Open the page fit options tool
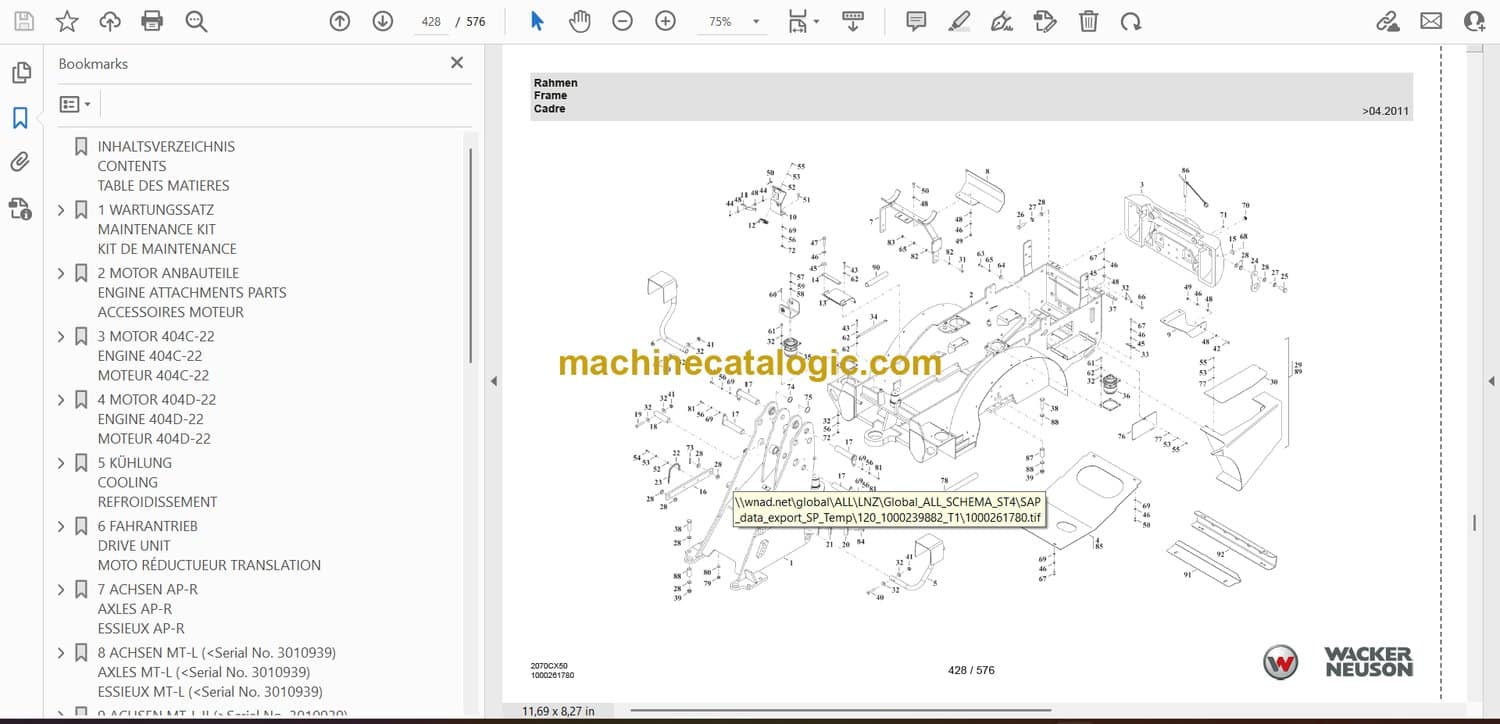Viewport: 1500px width, 724px height. (803, 21)
